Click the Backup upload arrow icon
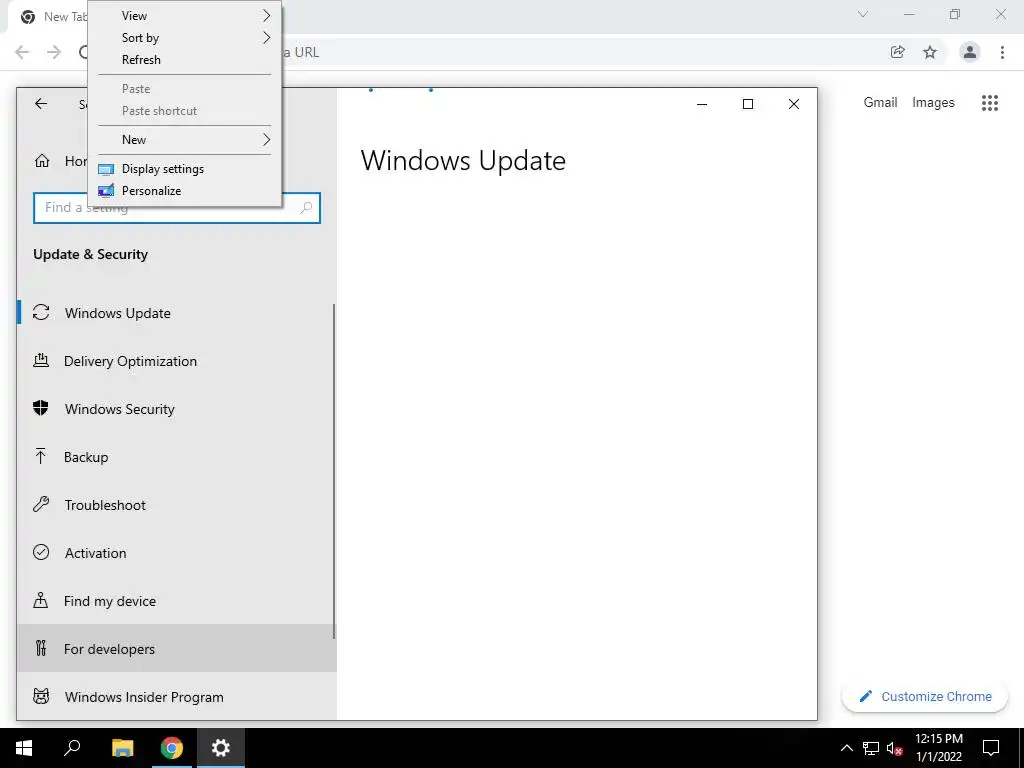This screenshot has width=1024, height=768. (x=40, y=456)
